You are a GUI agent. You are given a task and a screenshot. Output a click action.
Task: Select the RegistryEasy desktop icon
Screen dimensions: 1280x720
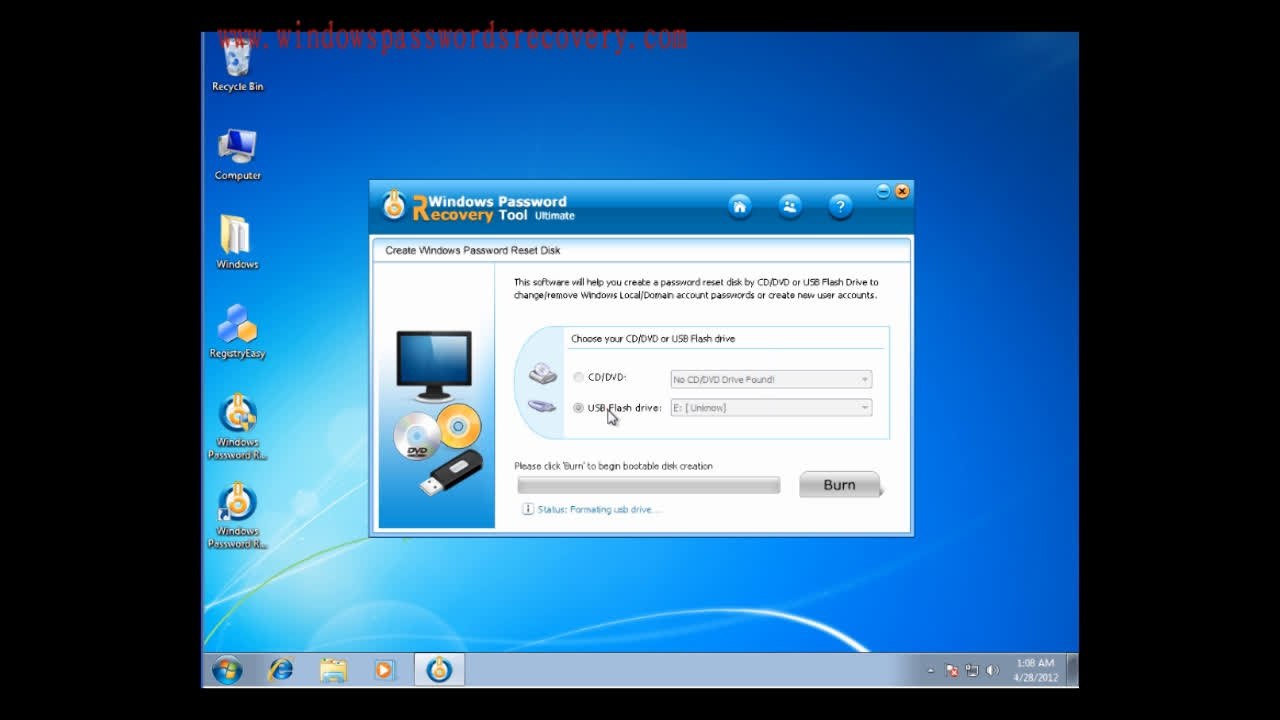(x=237, y=332)
